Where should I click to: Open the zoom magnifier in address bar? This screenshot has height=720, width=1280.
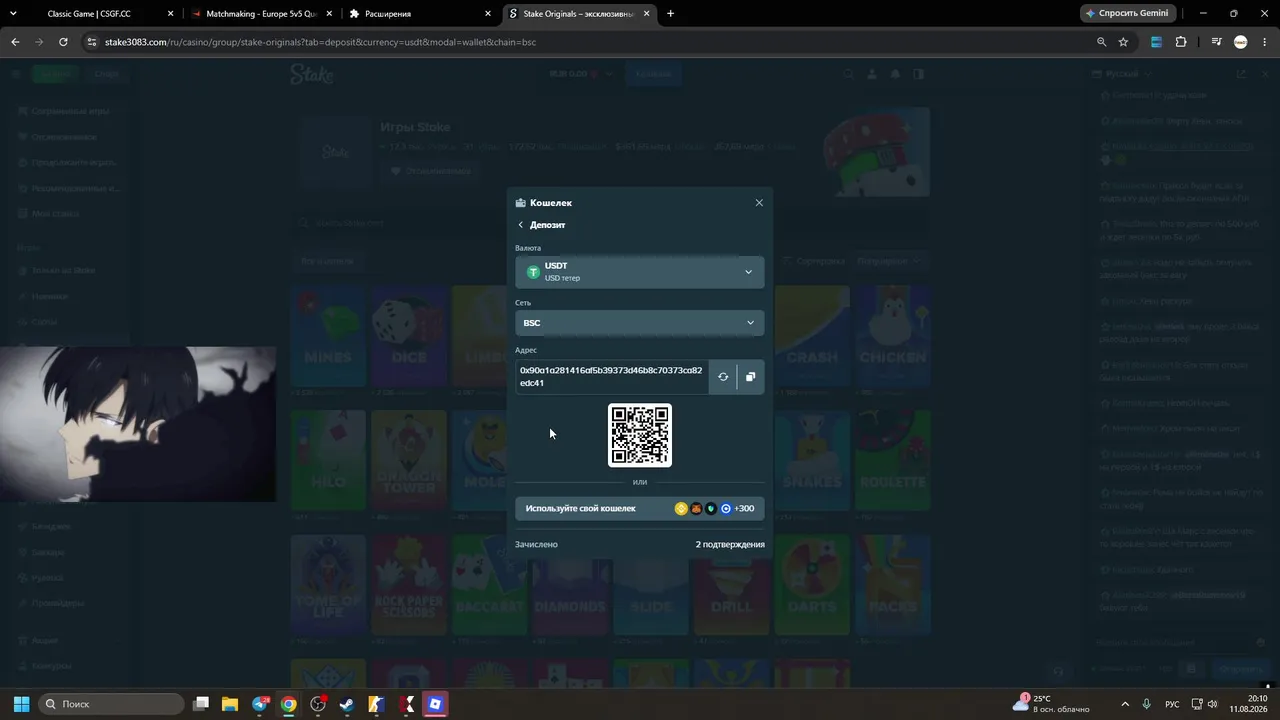click(1101, 42)
